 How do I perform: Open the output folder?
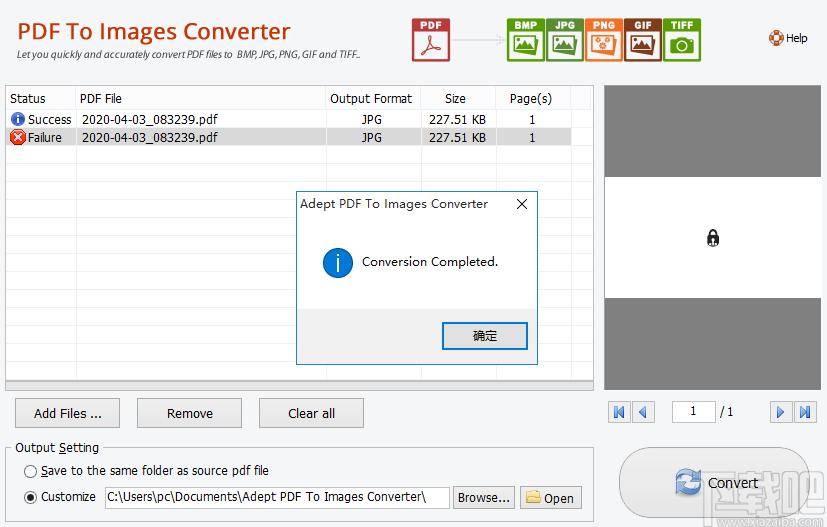(551, 497)
